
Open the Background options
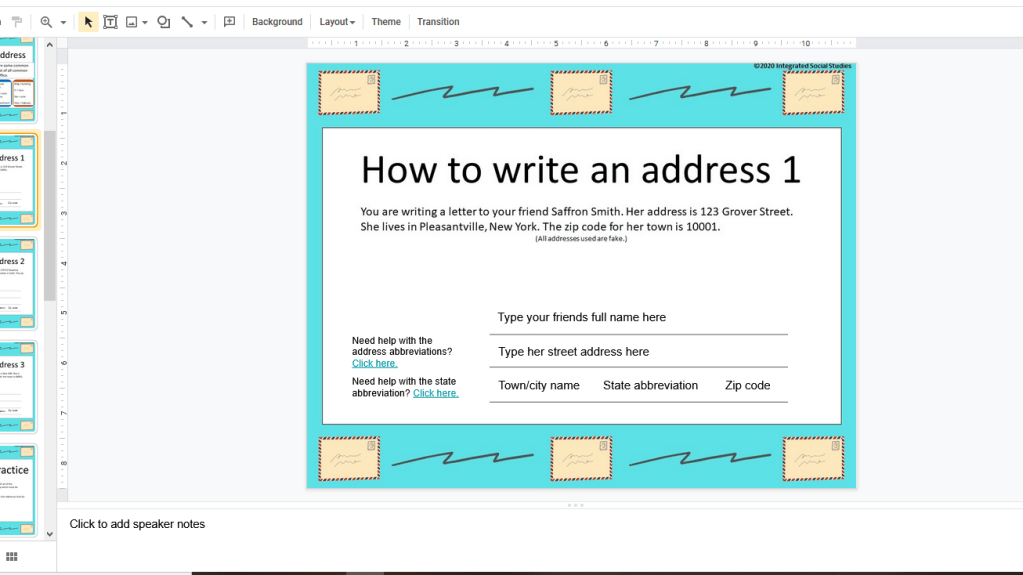pos(277,22)
